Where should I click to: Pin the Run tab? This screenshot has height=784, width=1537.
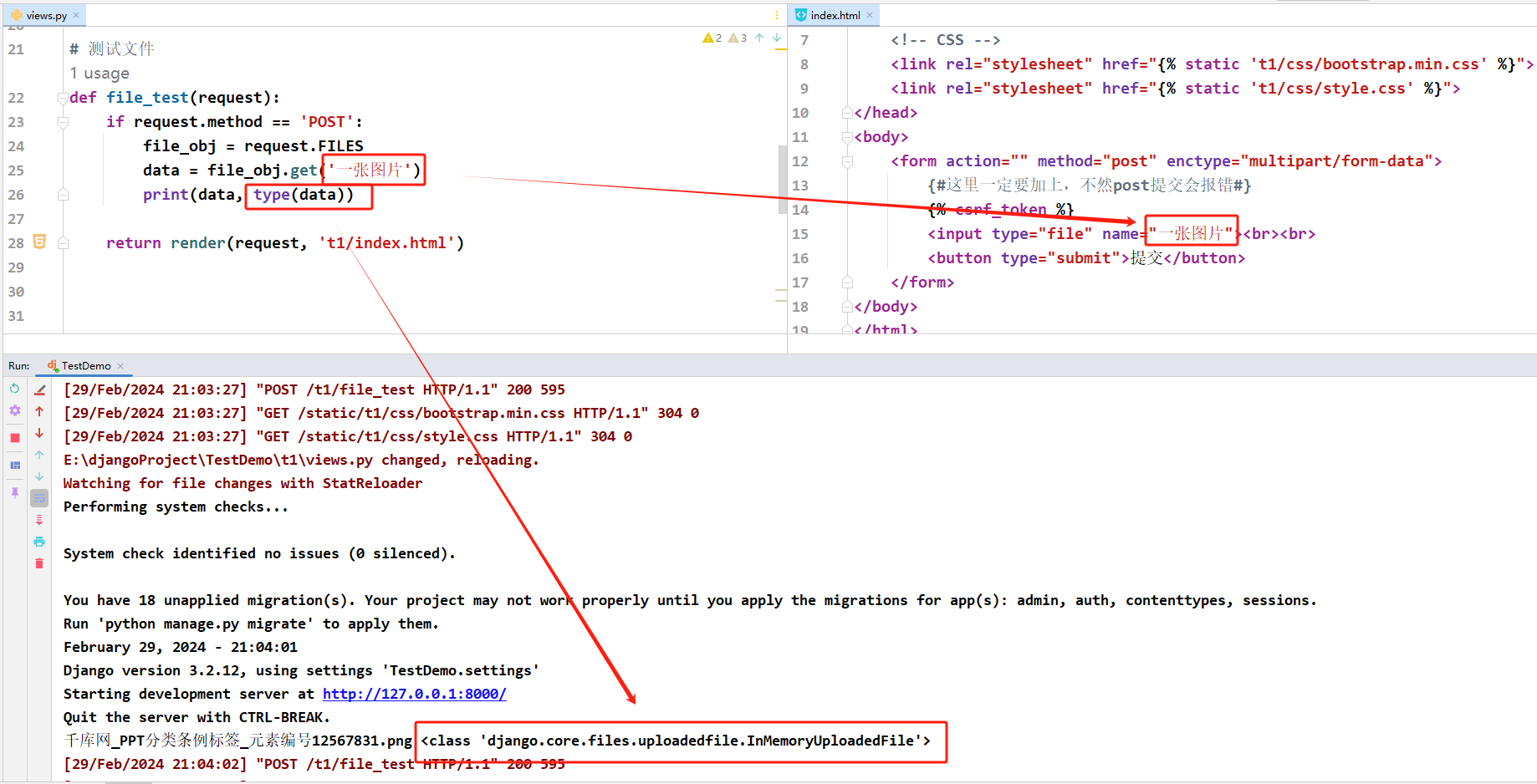point(14,493)
